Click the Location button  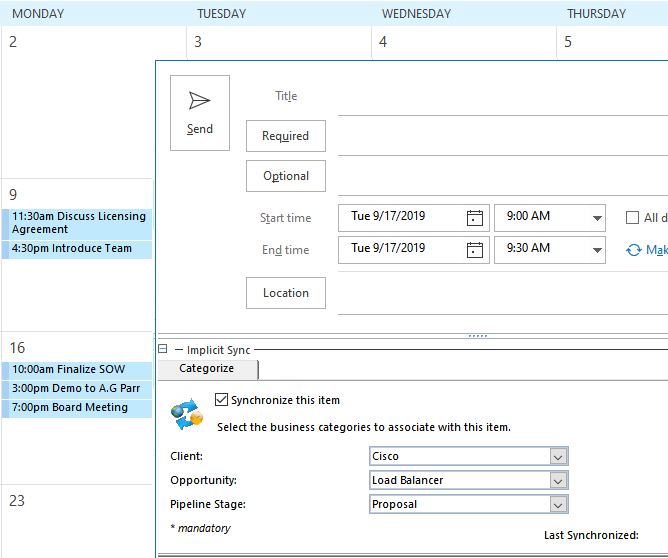tap(286, 293)
